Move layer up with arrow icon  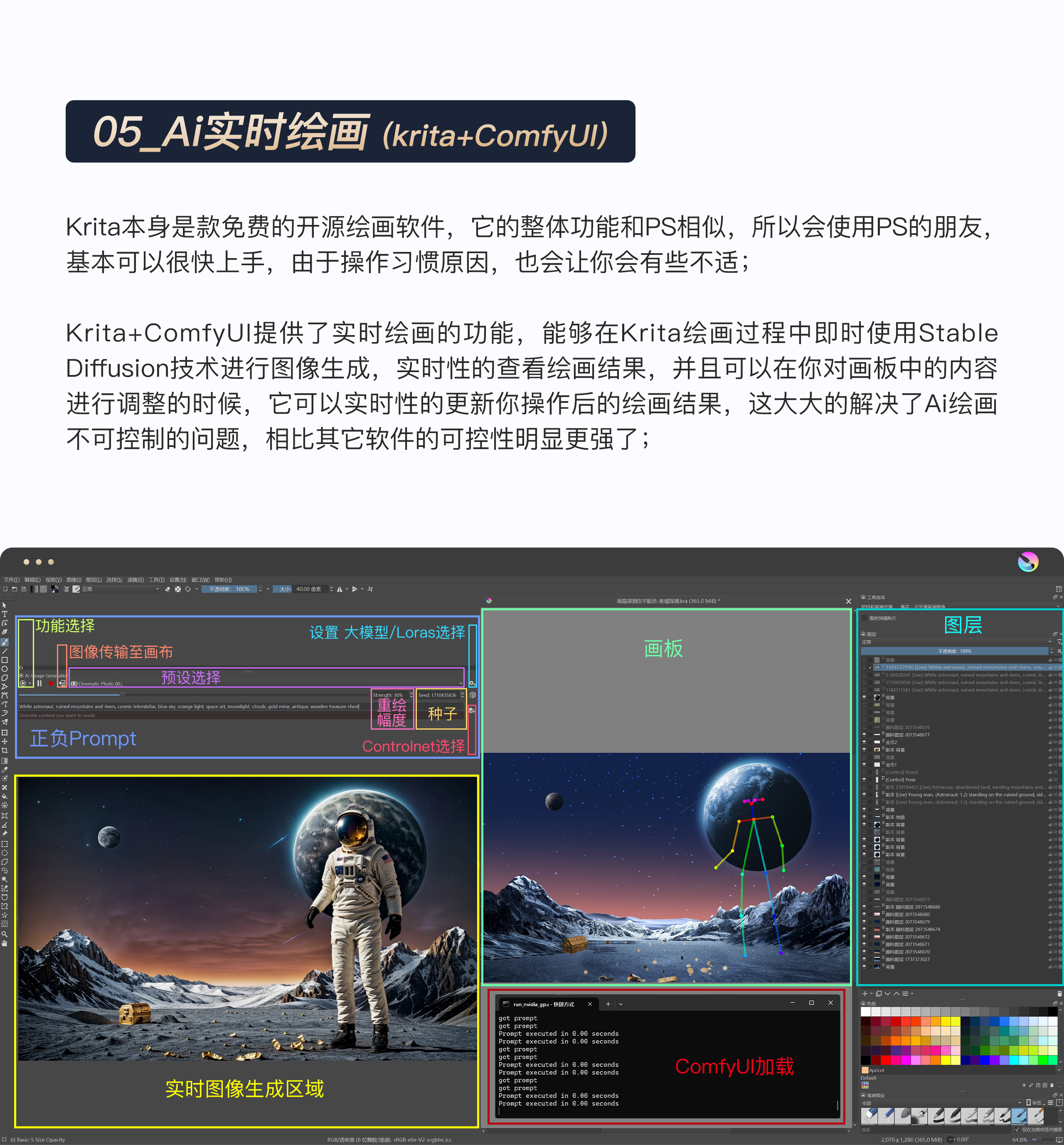click(x=897, y=994)
